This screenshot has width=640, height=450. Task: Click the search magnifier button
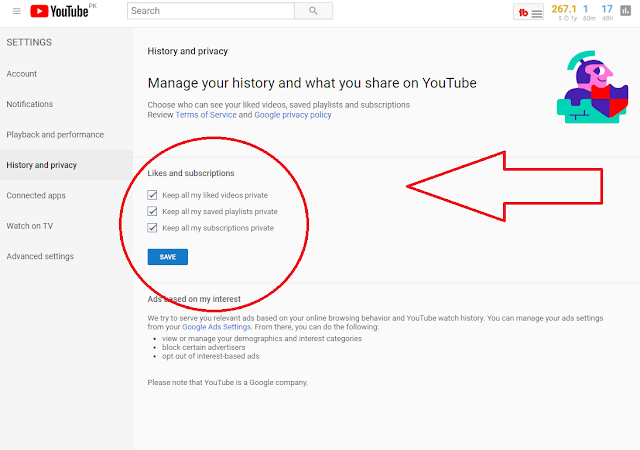(x=313, y=11)
